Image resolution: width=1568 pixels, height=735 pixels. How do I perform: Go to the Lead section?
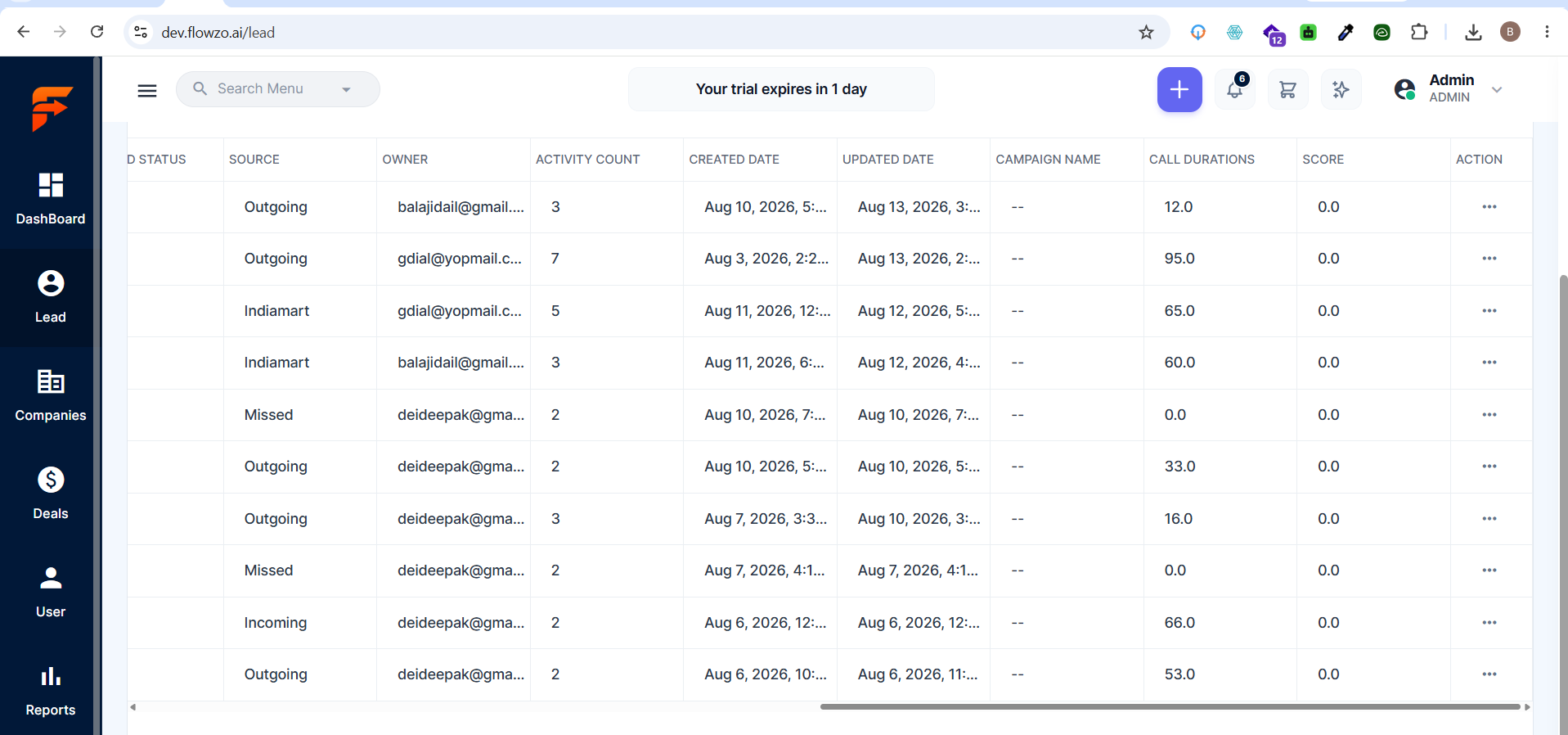[51, 297]
